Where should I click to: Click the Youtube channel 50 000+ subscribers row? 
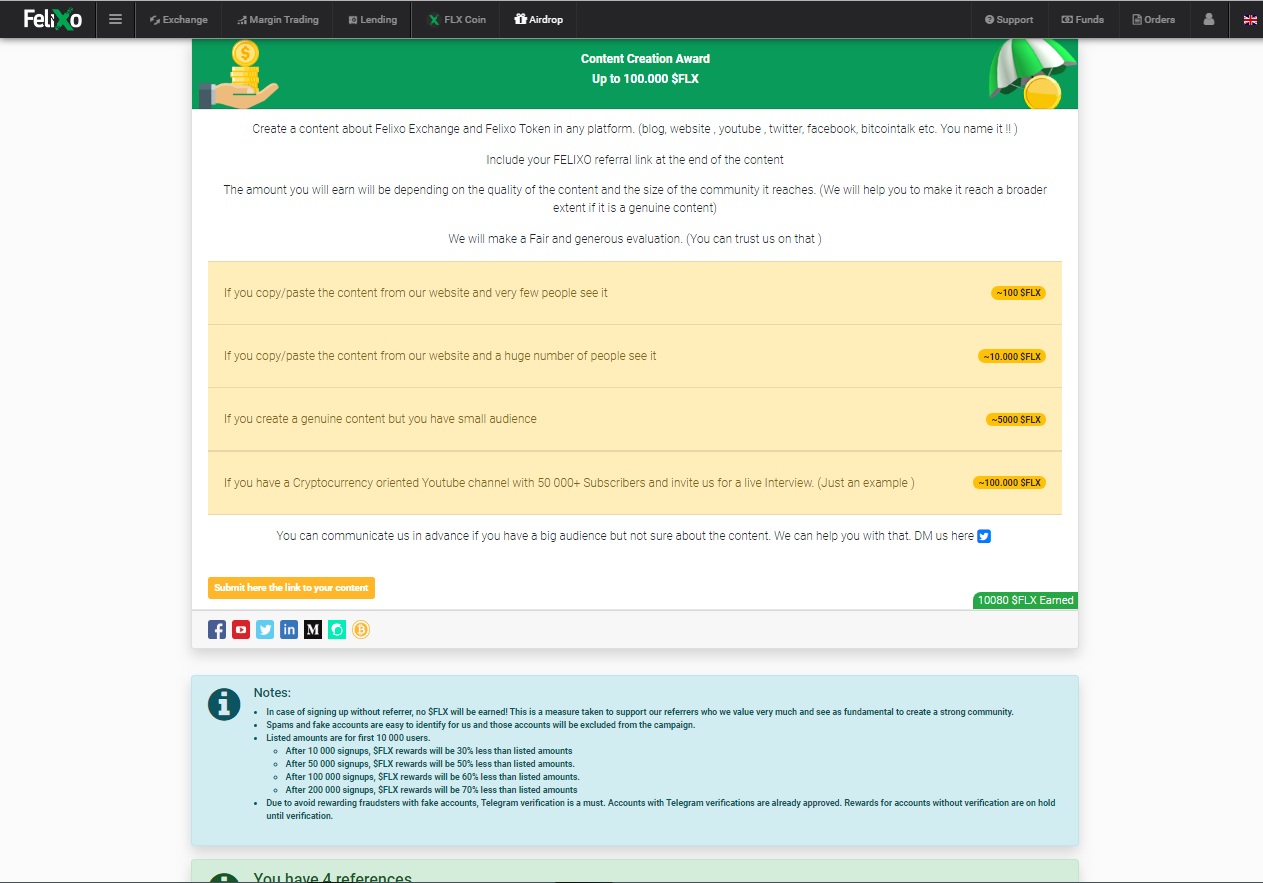[x=635, y=482]
